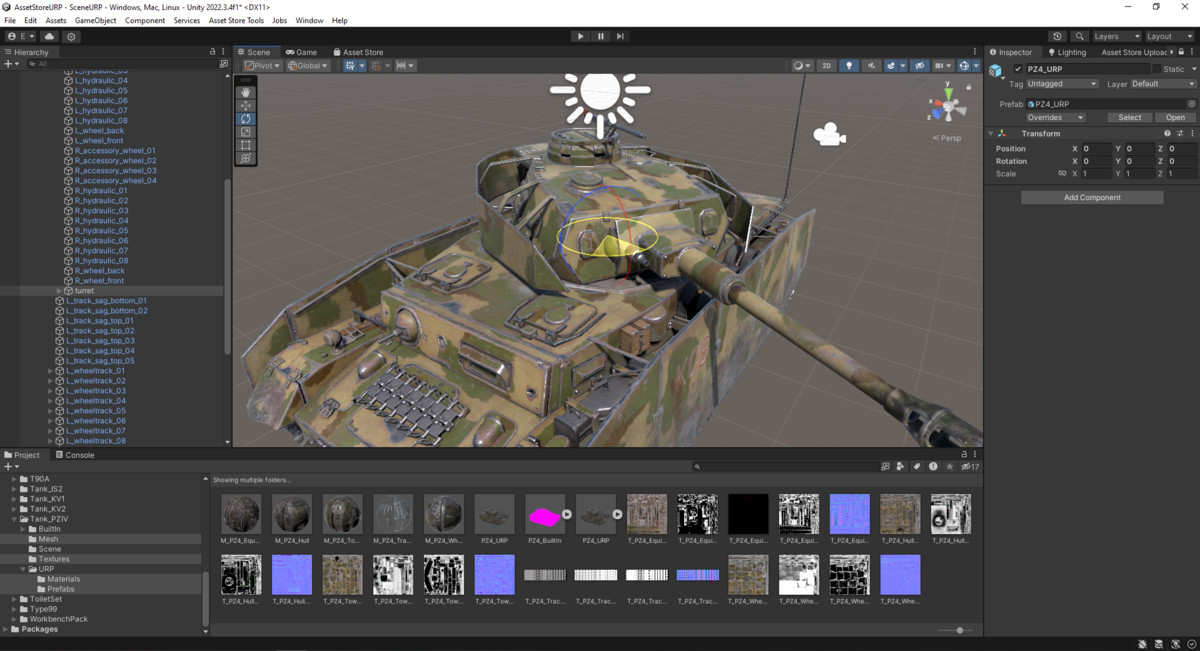Viewport: 1200px width, 651px height.
Task: Select the Move tool in the Scene toolbar
Action: (246, 106)
